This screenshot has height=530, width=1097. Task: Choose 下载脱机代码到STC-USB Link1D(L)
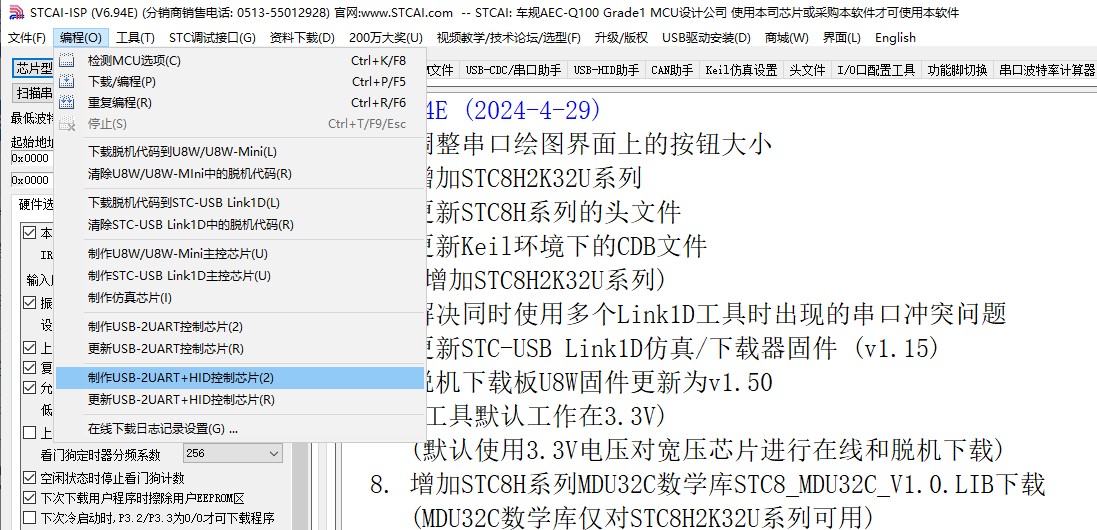pos(240,203)
